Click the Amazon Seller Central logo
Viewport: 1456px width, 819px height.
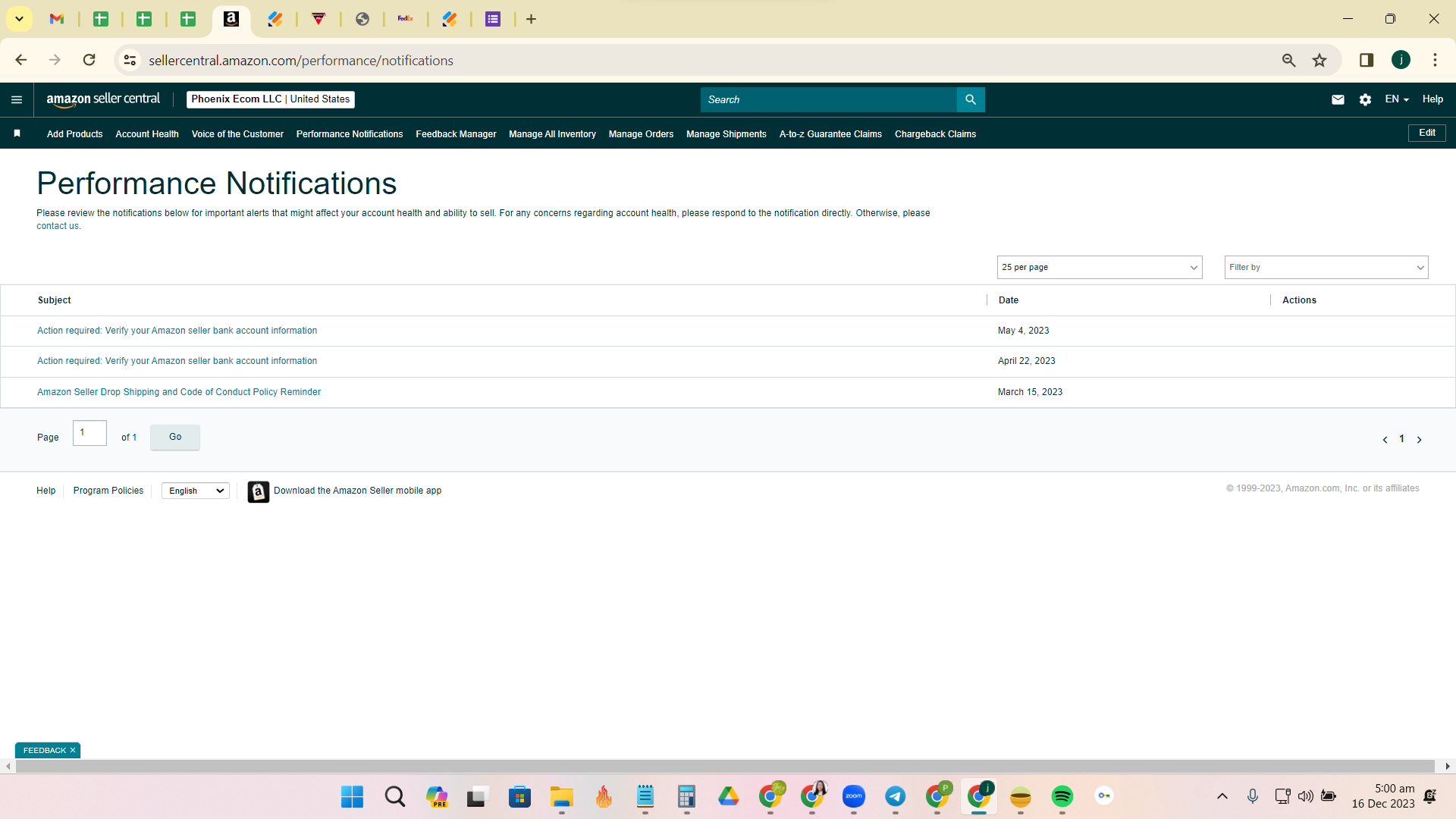(x=103, y=99)
